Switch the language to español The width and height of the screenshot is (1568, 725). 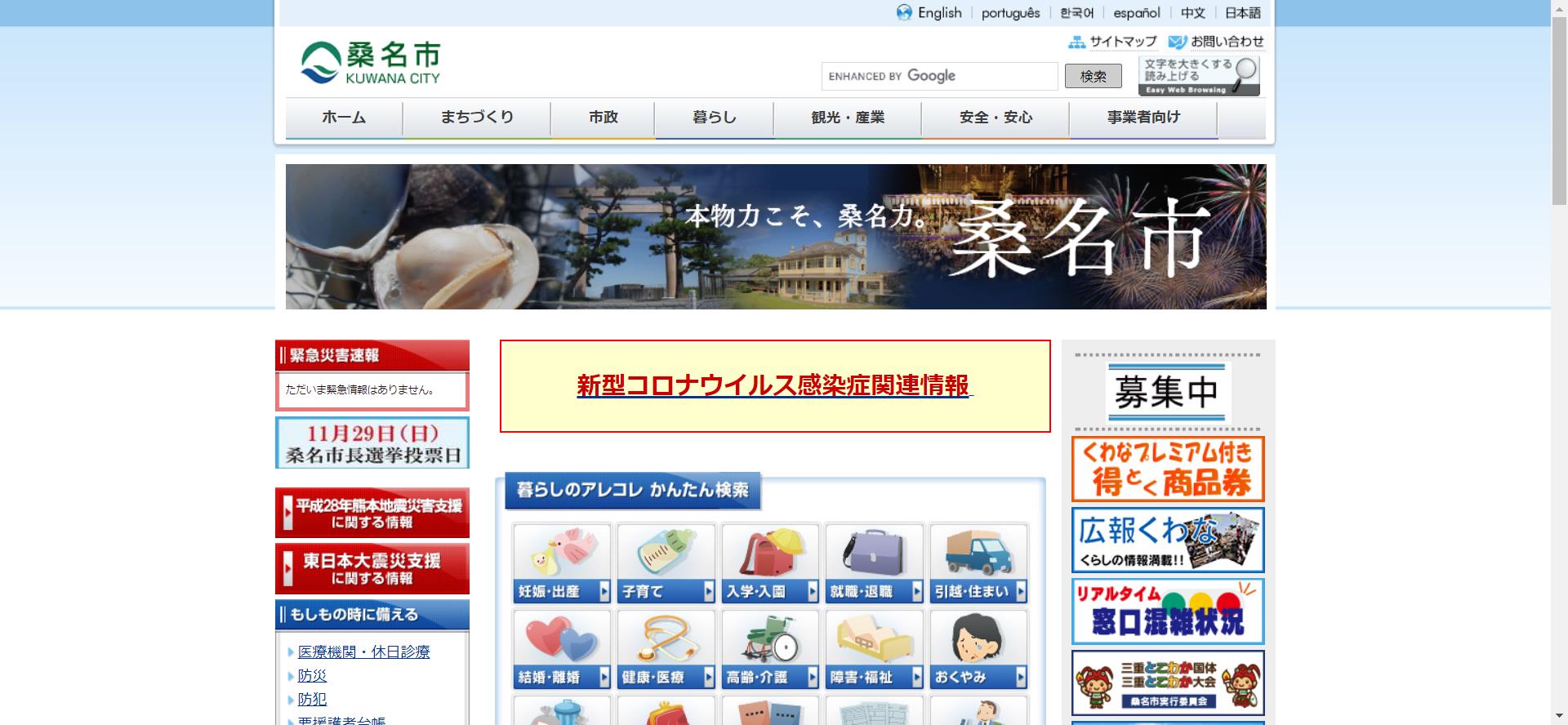[1136, 13]
